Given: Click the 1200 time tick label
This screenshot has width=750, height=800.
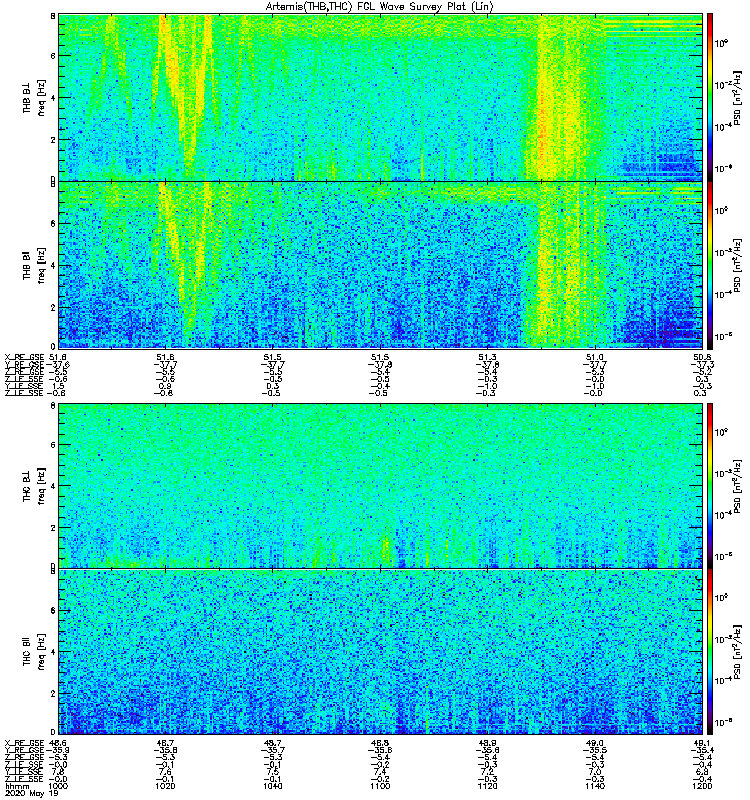Looking at the screenshot, I should [702, 786].
